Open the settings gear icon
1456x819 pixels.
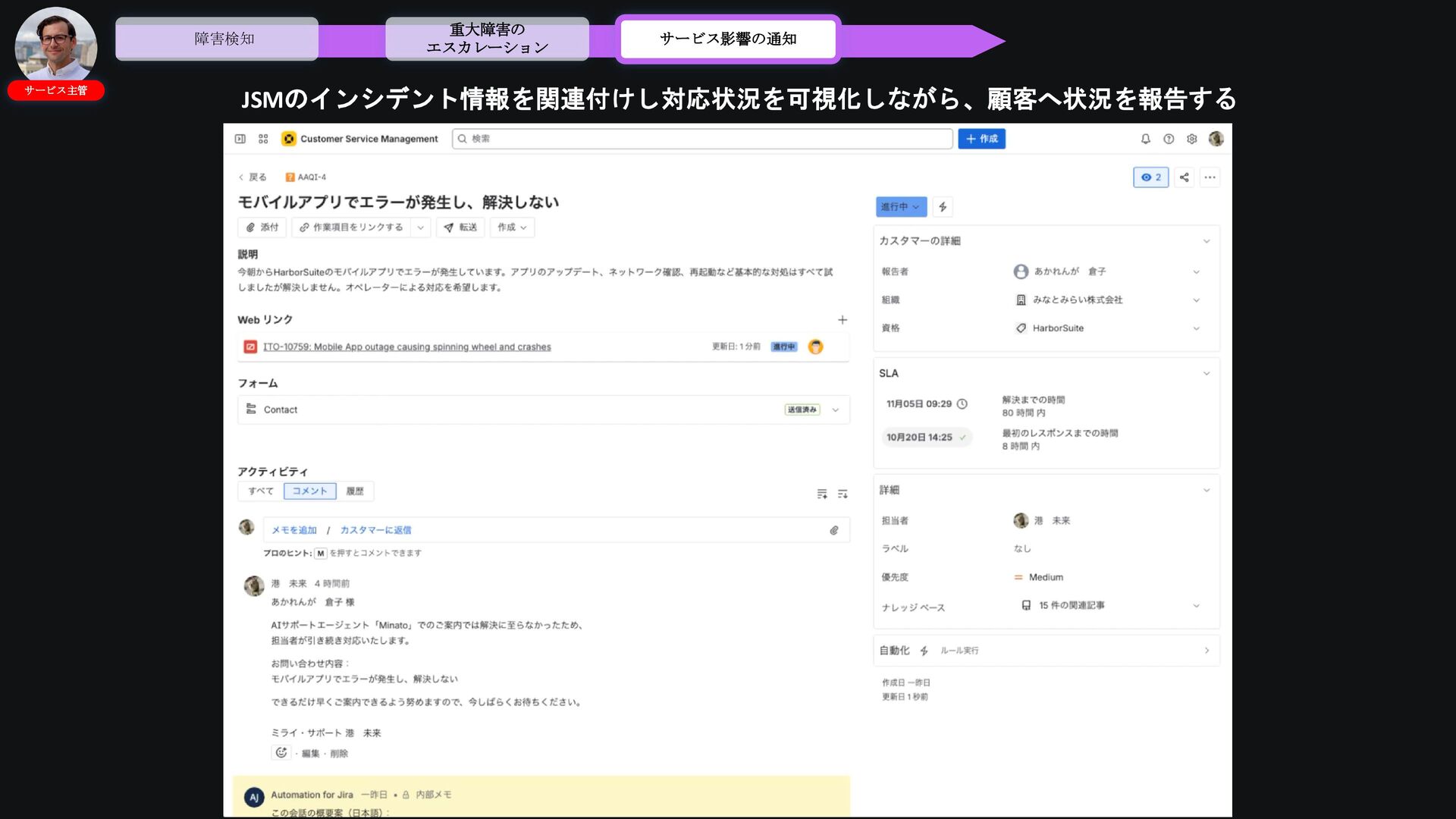click(1191, 139)
